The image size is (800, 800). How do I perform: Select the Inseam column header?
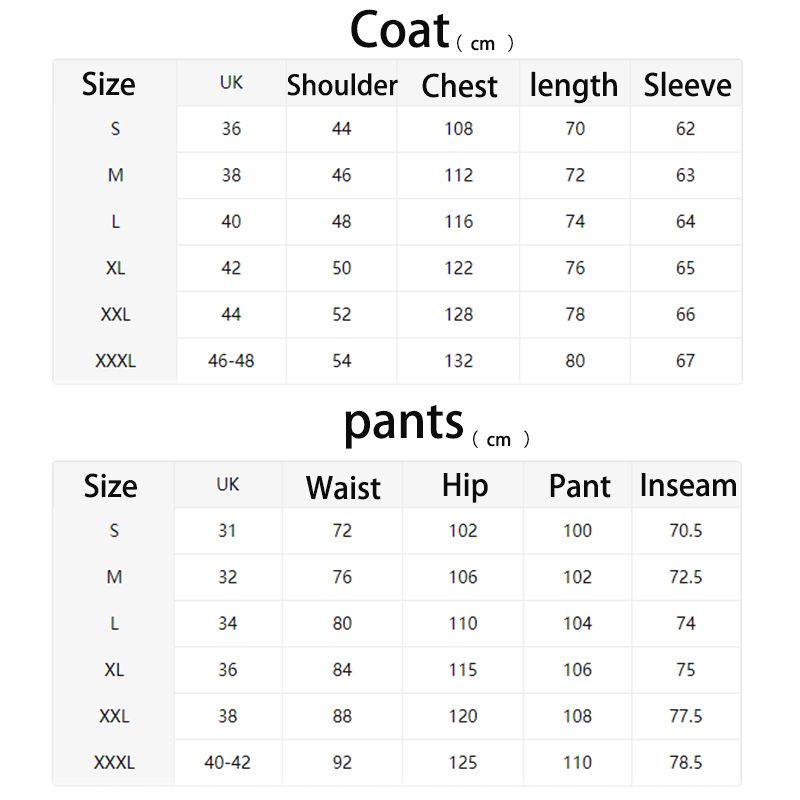click(688, 485)
